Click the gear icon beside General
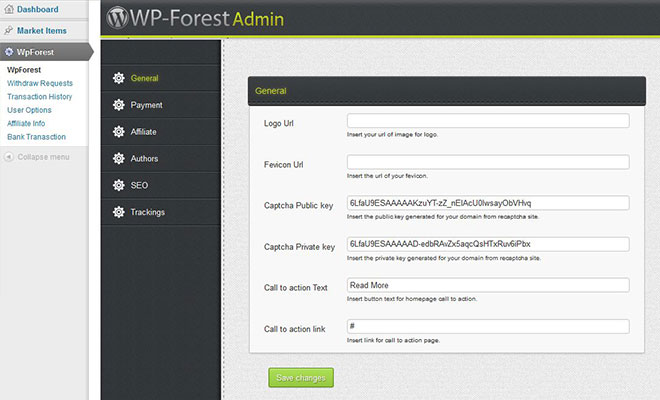This screenshot has width=660, height=400. [x=119, y=78]
